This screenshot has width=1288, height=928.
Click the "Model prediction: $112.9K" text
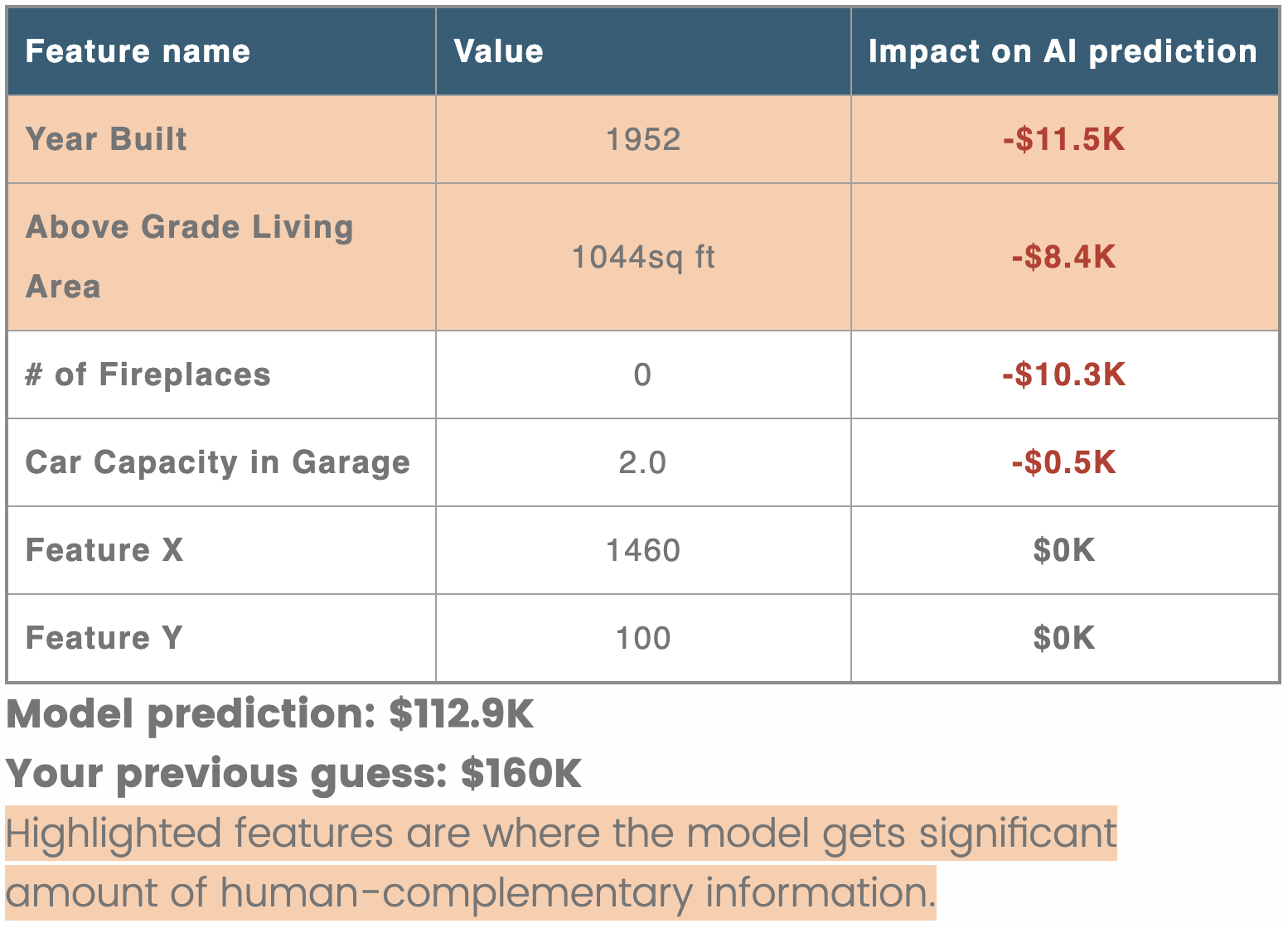coord(270,713)
